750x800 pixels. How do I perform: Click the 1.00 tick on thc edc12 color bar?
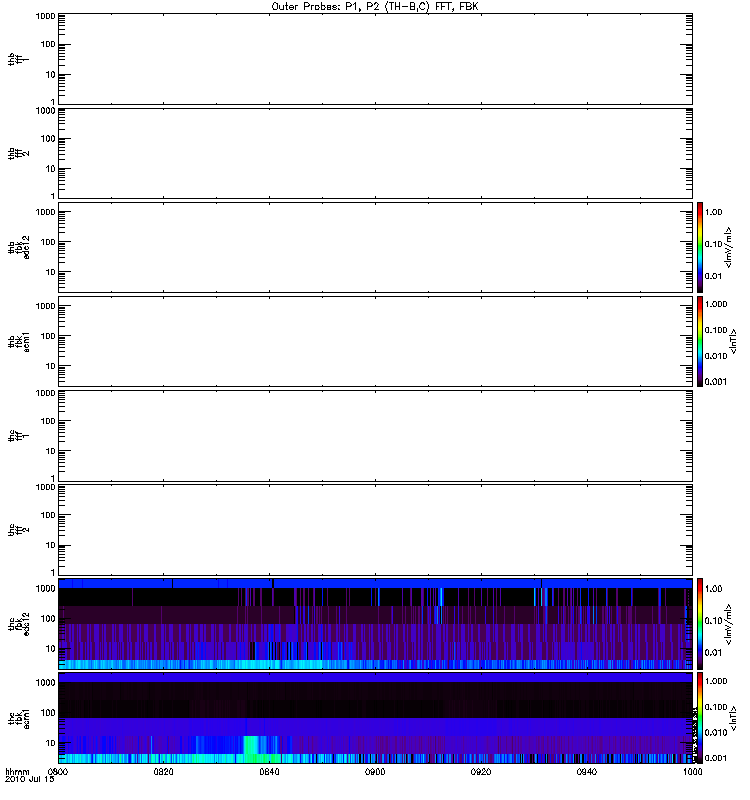713,589
